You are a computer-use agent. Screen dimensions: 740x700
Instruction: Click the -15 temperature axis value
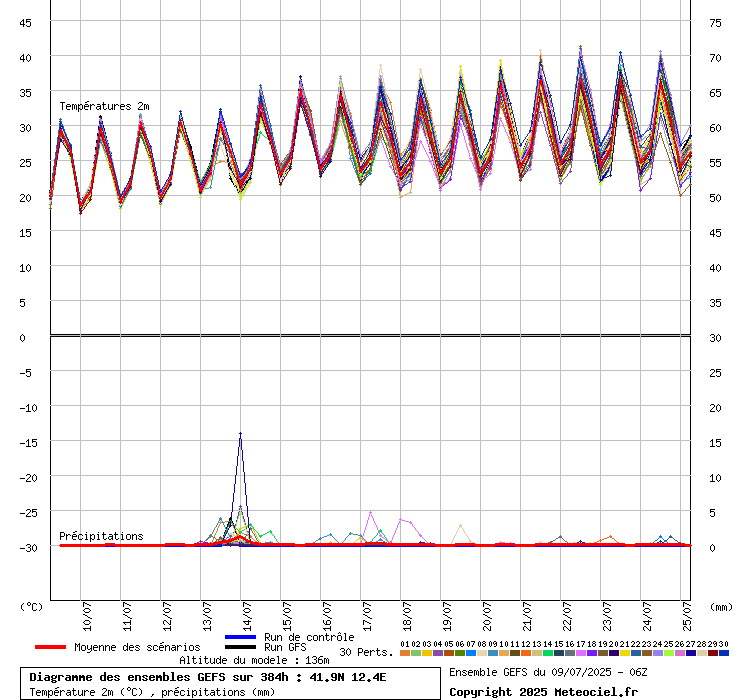coord(28,443)
